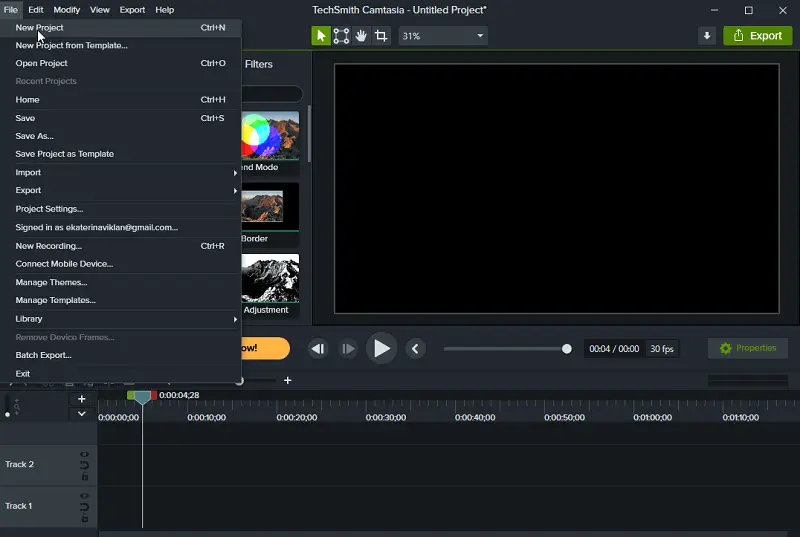Click the download arrow icon beside Export
800x537 pixels.
[x=707, y=36]
